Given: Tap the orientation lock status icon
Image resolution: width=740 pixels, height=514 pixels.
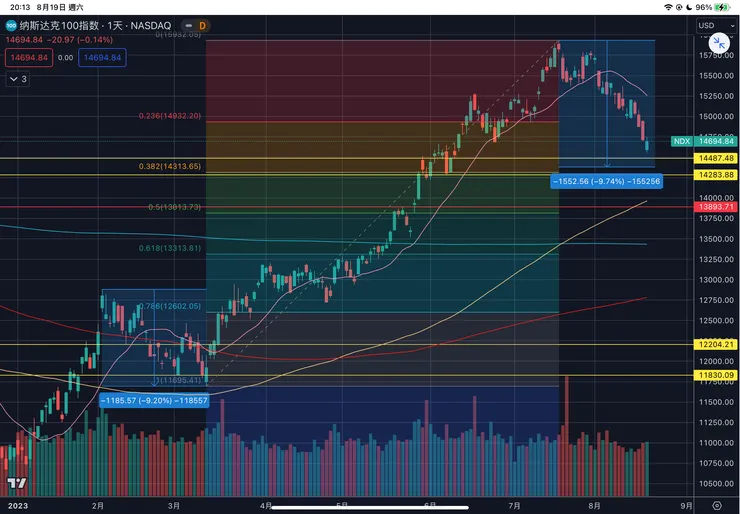Looking at the screenshot, I should [x=679, y=7].
